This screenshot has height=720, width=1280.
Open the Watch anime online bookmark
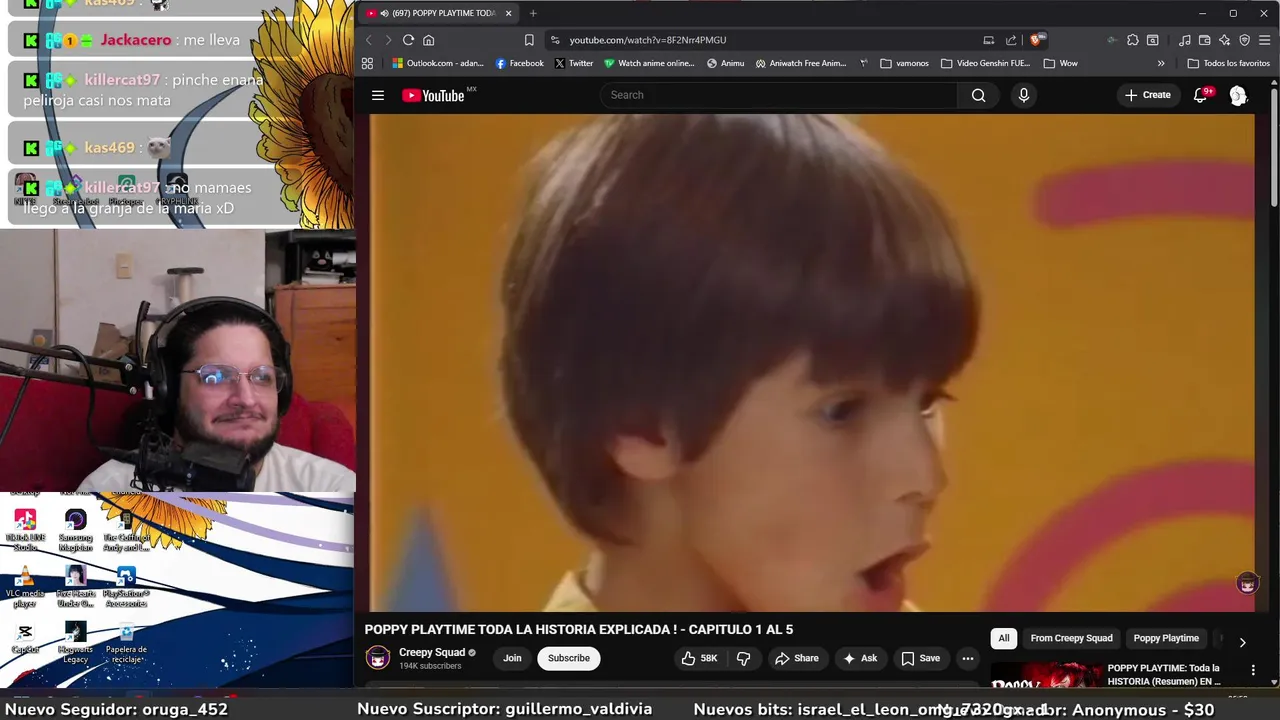pyautogui.click(x=649, y=63)
